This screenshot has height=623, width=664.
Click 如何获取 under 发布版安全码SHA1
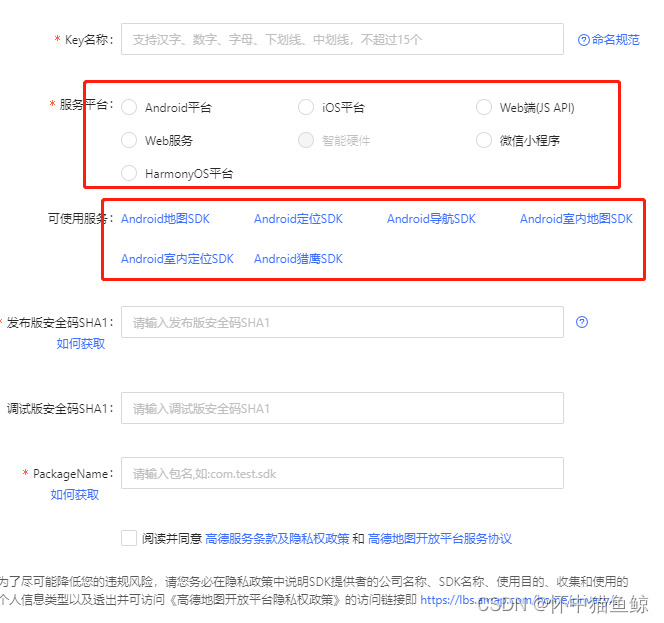tap(80, 343)
